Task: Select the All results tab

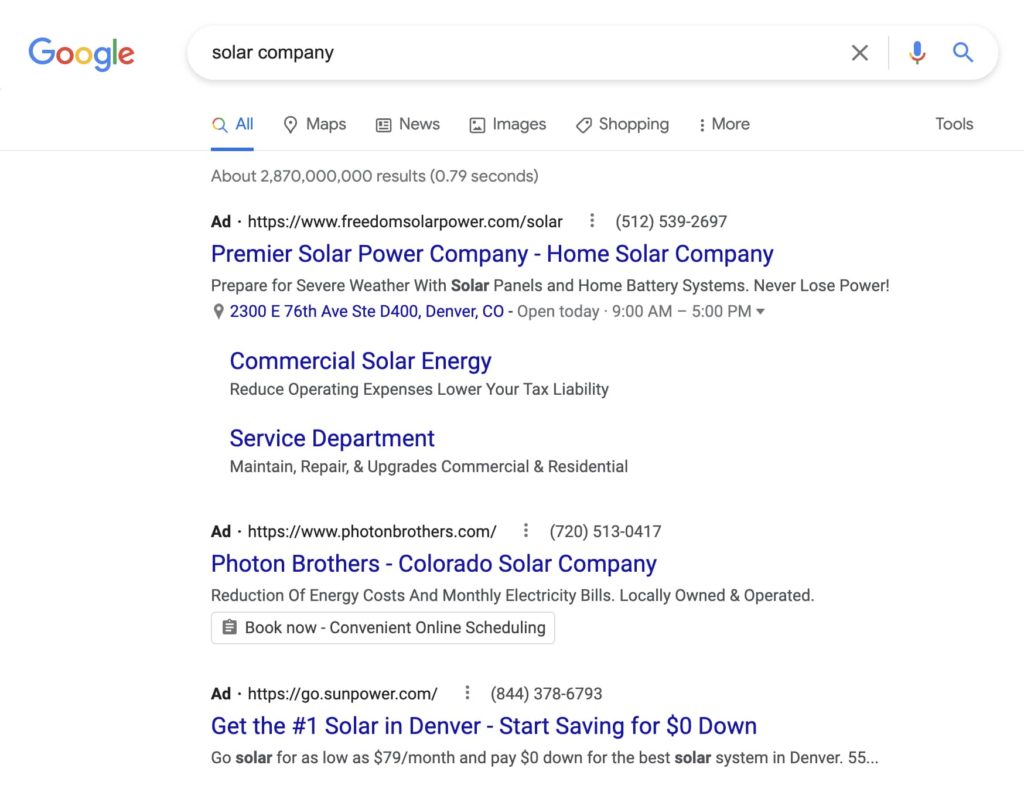Action: [x=232, y=124]
